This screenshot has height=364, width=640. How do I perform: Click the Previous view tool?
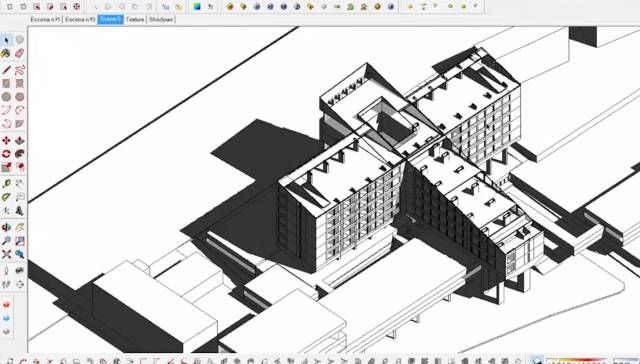tap(20, 254)
